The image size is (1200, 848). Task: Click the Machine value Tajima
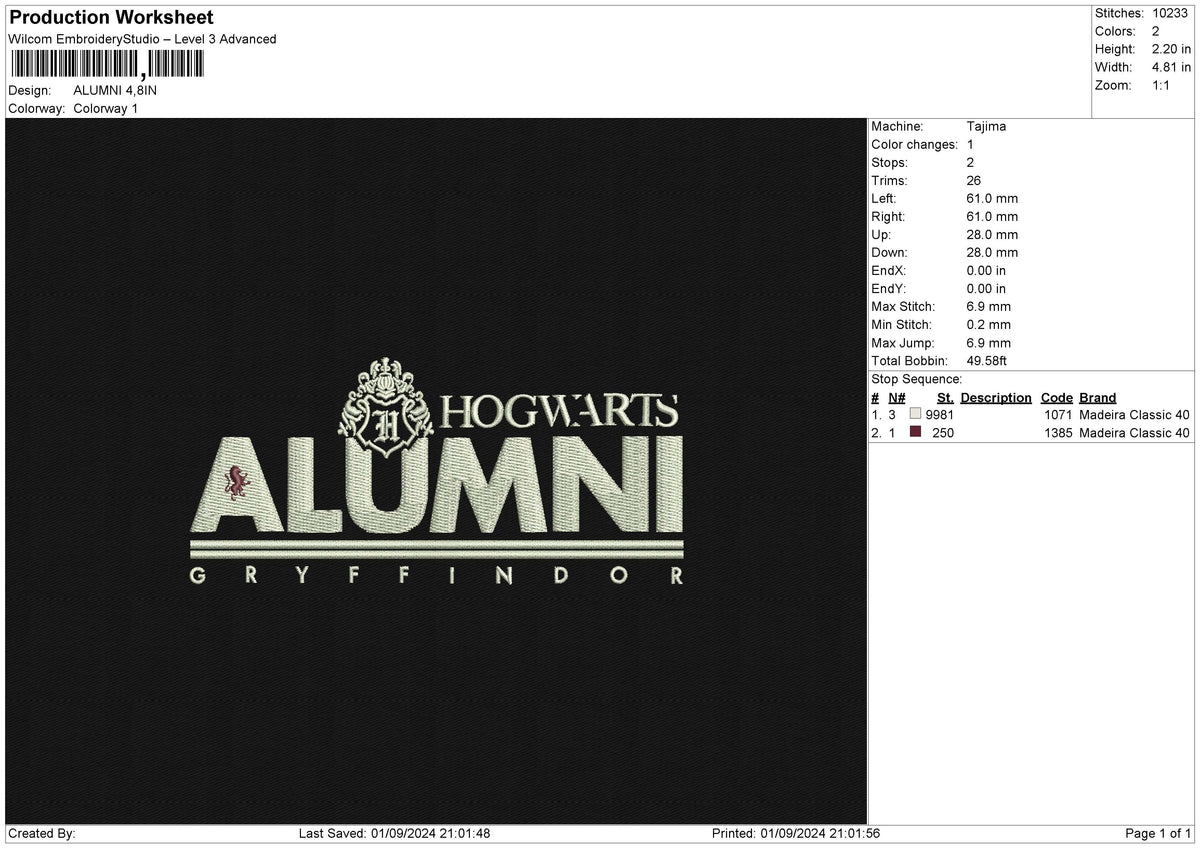(x=986, y=126)
